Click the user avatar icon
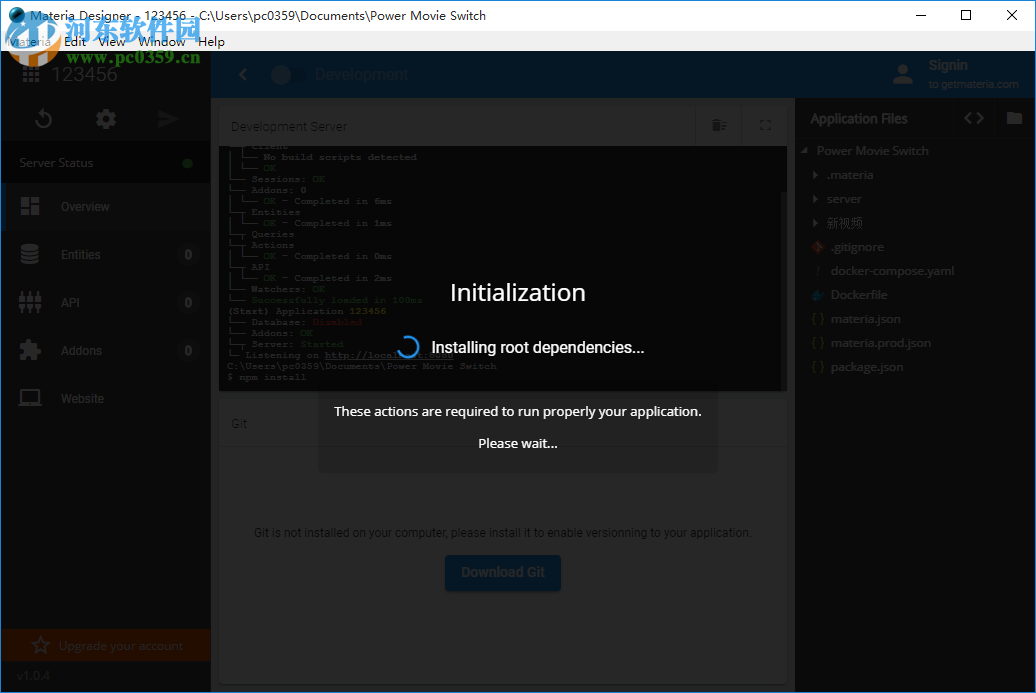This screenshot has width=1036, height=693. pos(903,74)
